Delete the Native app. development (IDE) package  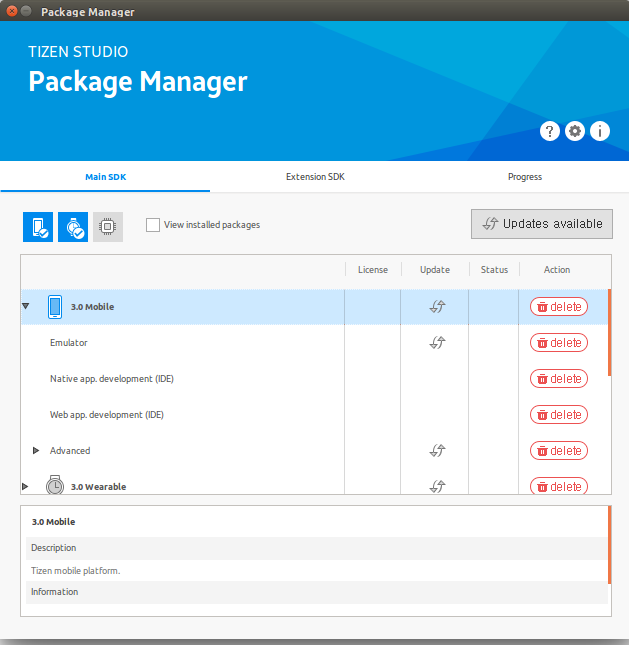pos(558,379)
